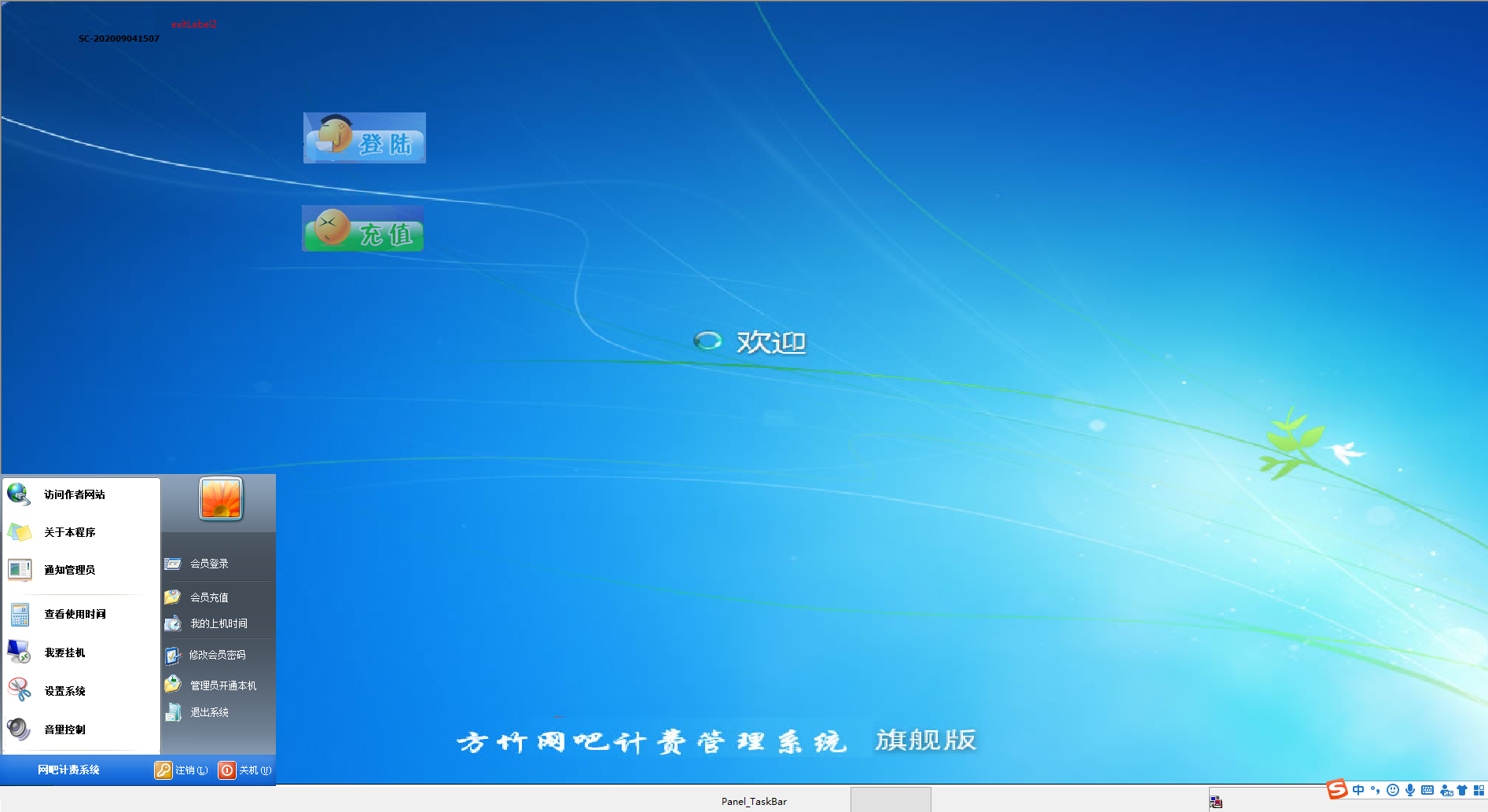Open 音量控制 volume control via speaker icon
The height and width of the screenshot is (812, 1488).
[x=18, y=729]
